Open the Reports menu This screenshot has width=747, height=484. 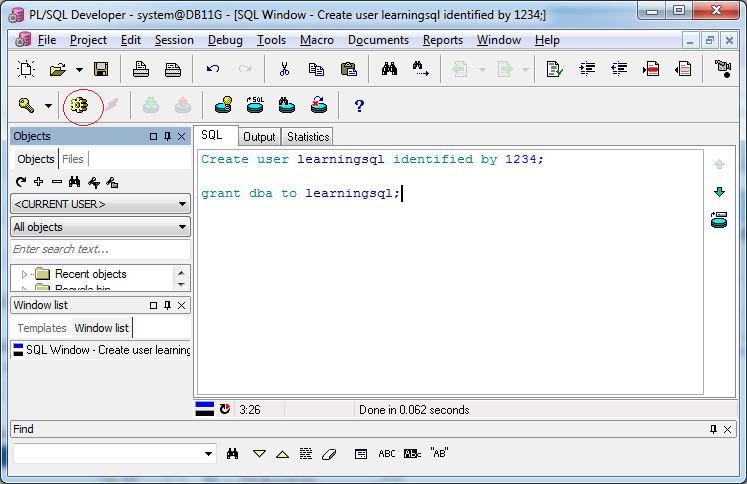[x=443, y=40]
